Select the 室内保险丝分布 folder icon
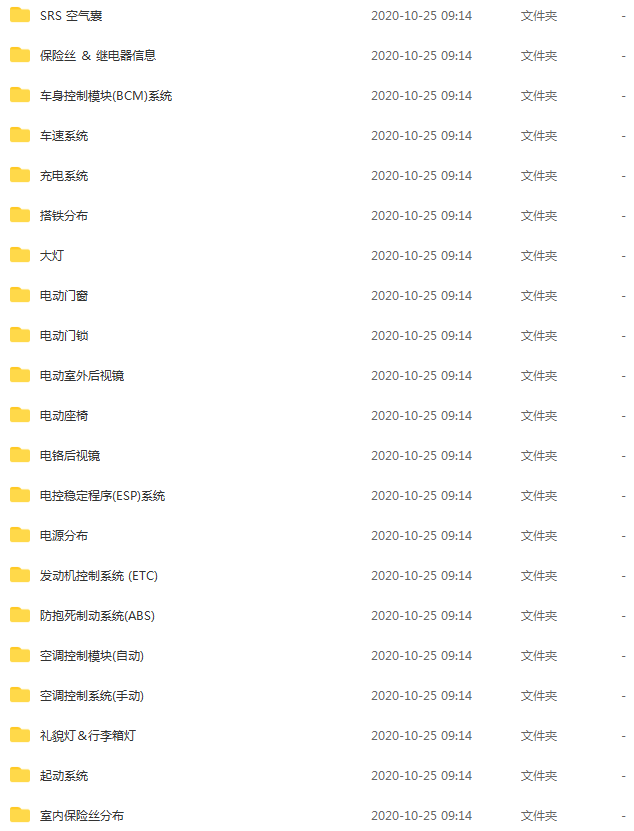 pyautogui.click(x=20, y=815)
